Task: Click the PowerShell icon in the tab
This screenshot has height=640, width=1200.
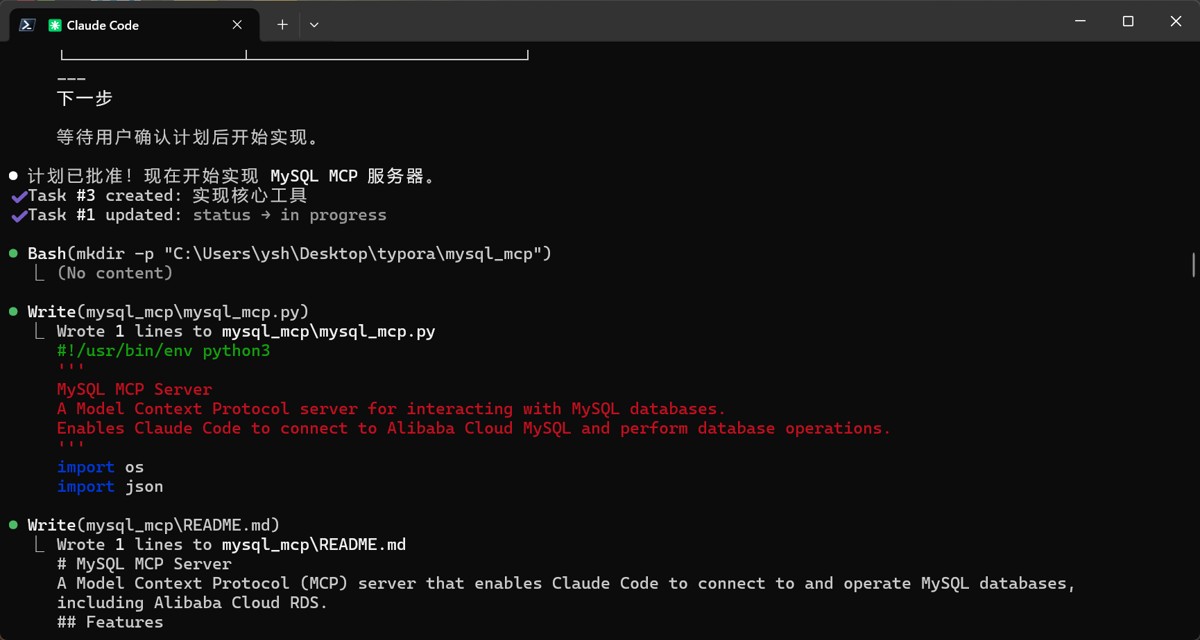Action: [28, 25]
